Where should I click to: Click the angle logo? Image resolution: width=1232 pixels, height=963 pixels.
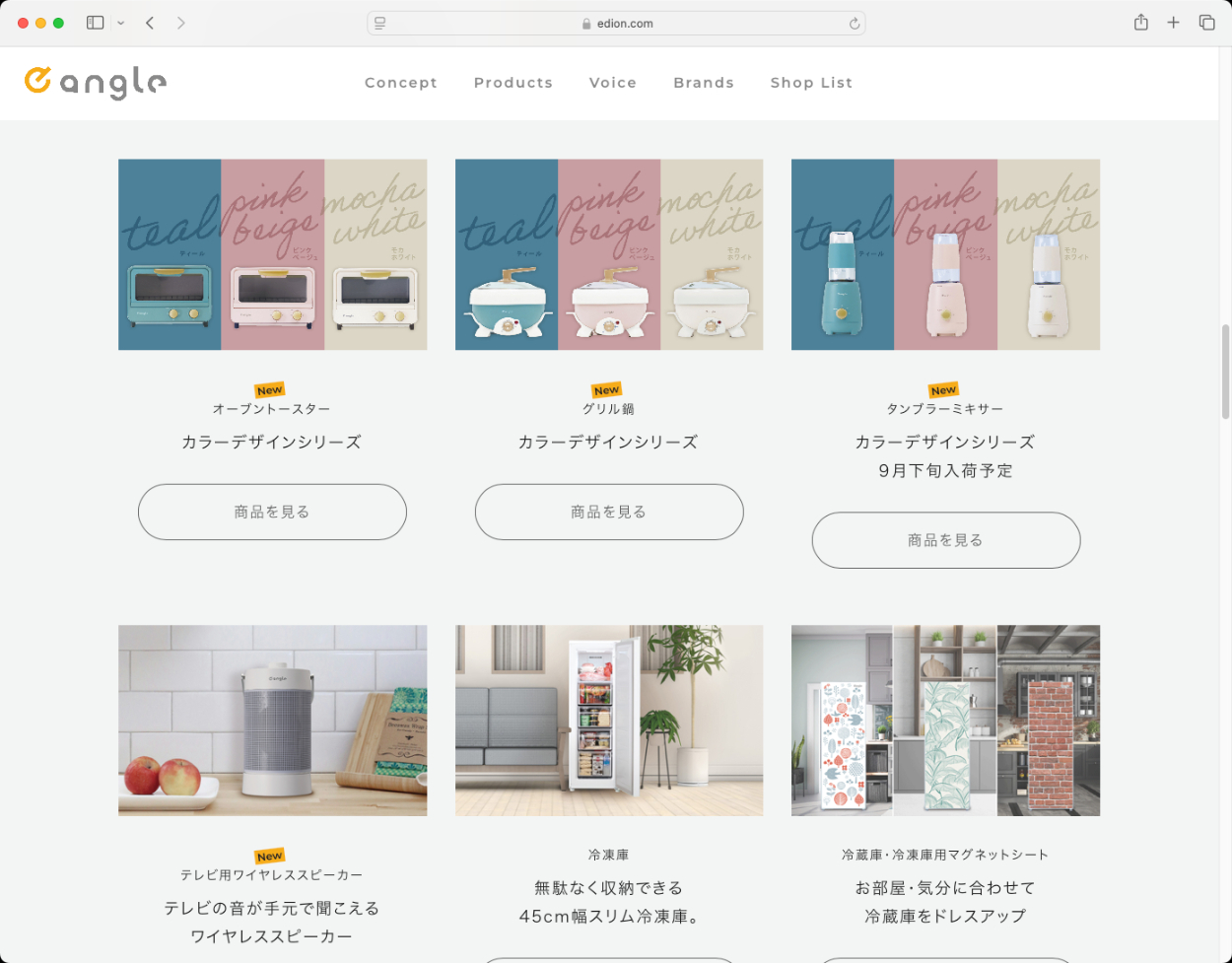[96, 83]
